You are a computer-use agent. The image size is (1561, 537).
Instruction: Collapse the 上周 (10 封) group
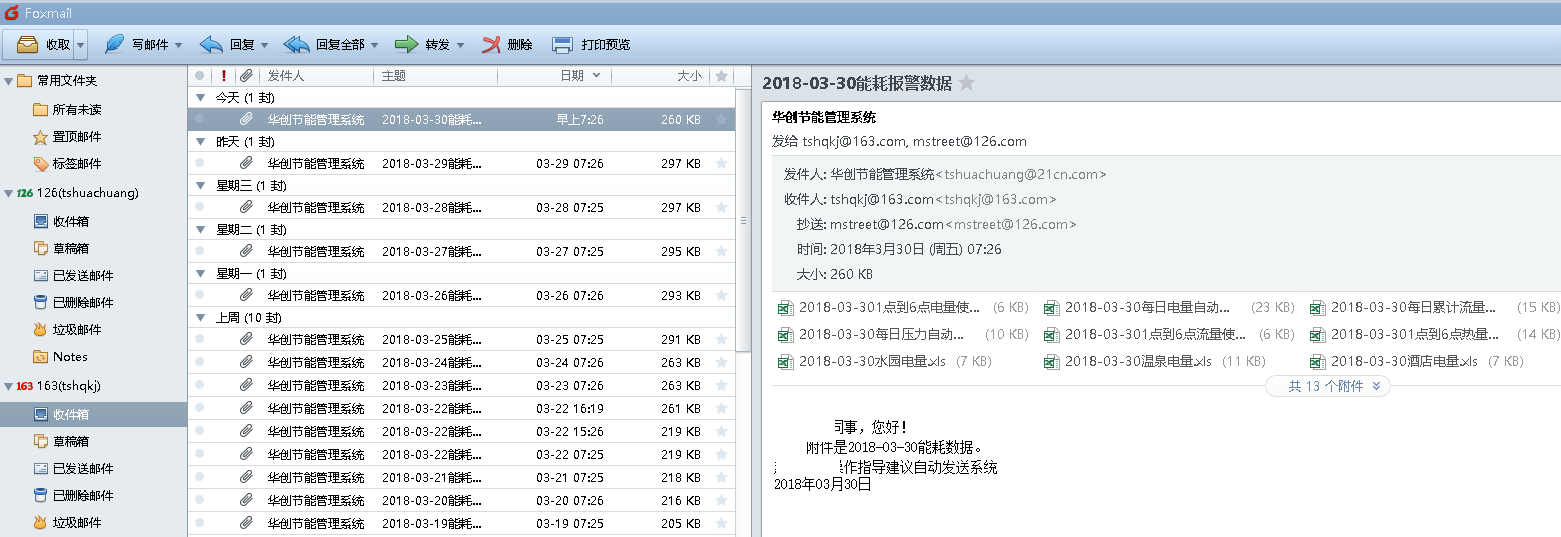click(x=199, y=318)
